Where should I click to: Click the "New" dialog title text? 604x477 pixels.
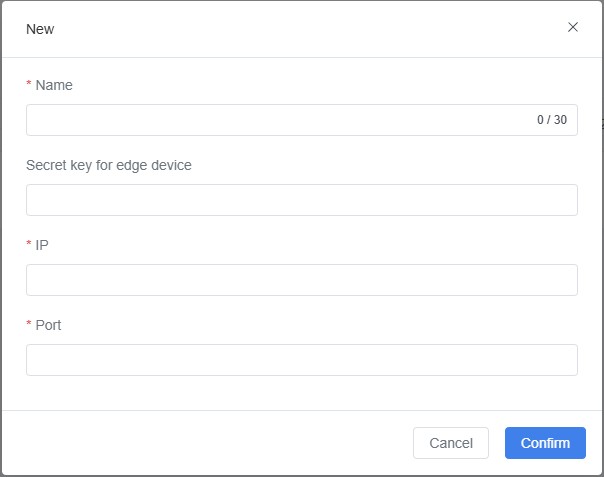[40, 29]
